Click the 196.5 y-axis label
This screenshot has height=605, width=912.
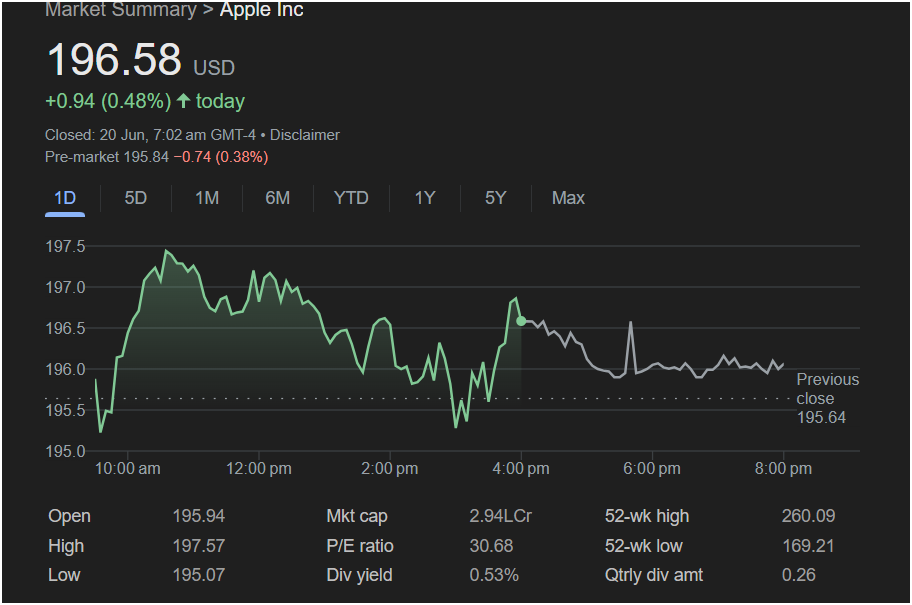tap(65, 329)
